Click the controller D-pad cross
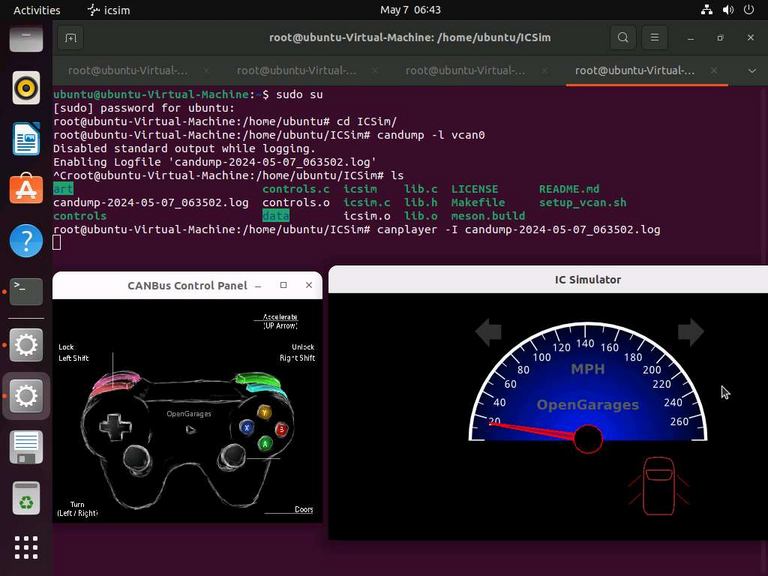The image size is (768, 576). [x=116, y=427]
